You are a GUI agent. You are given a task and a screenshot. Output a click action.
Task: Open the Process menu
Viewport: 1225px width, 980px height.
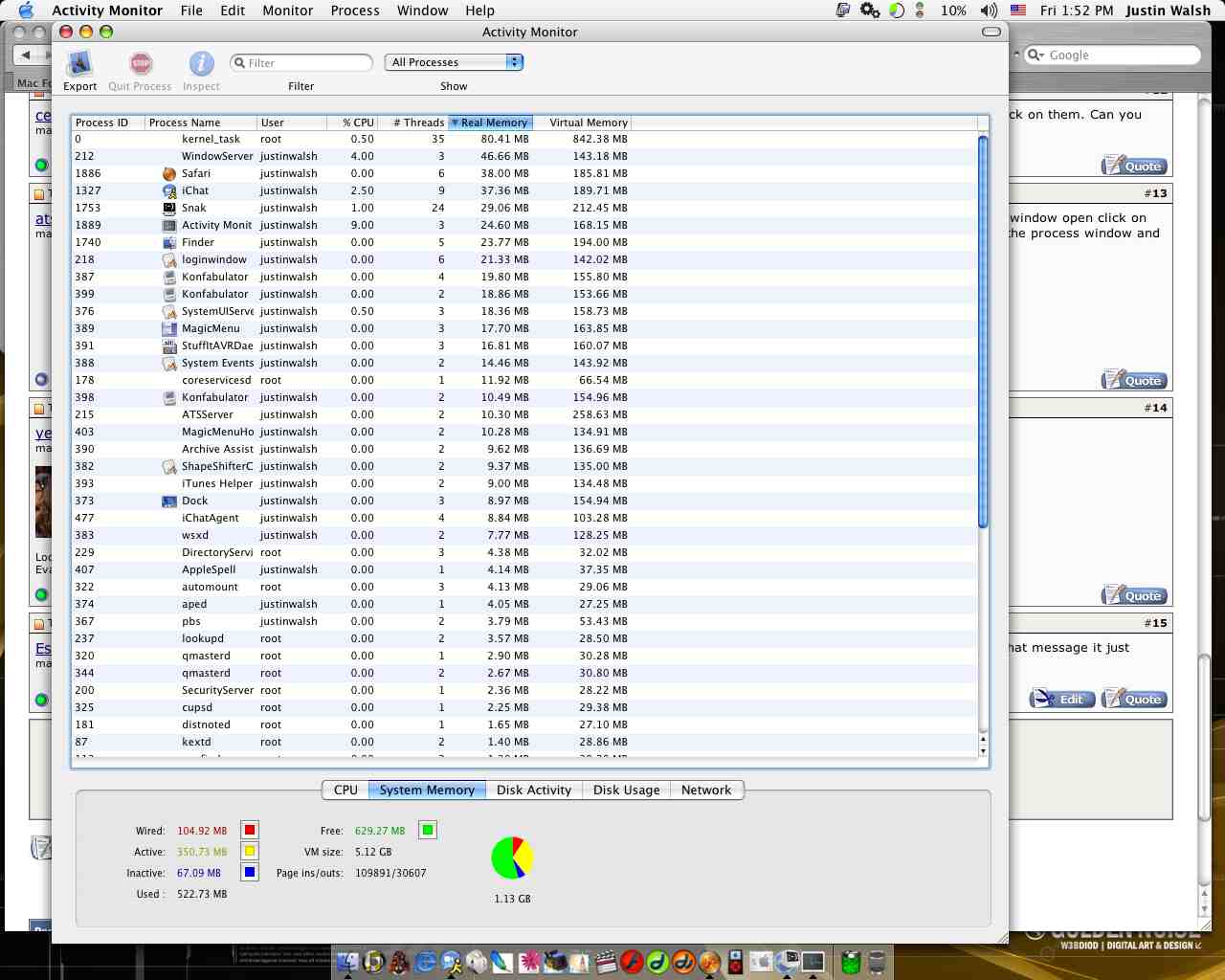click(355, 11)
